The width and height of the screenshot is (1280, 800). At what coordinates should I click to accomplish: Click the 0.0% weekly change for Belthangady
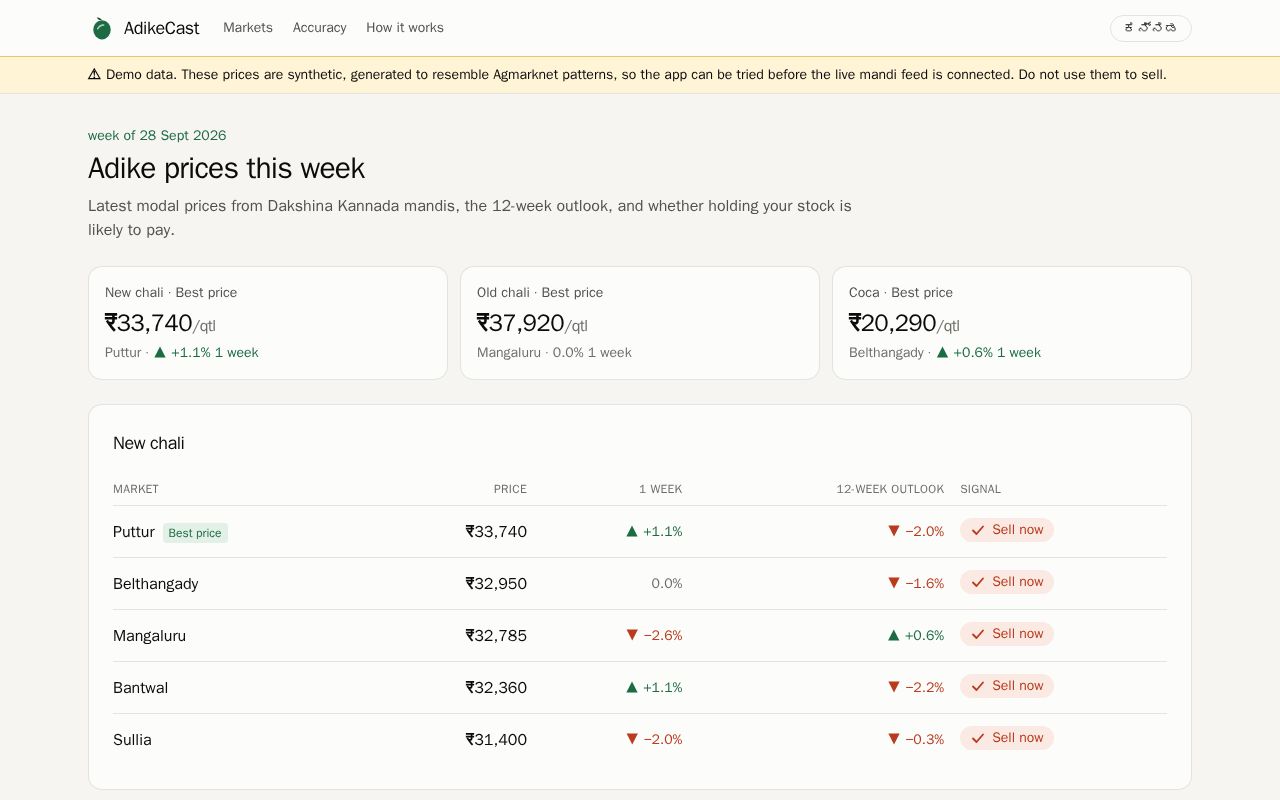667,583
